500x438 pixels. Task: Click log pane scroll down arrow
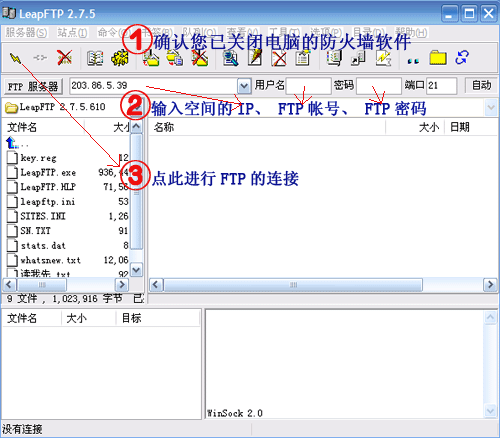(x=490, y=410)
